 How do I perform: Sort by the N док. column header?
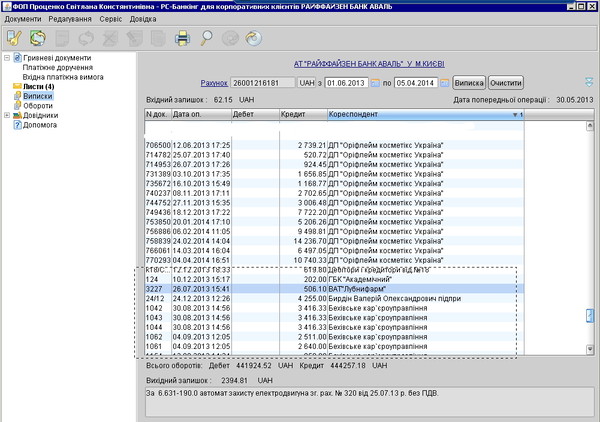point(158,114)
